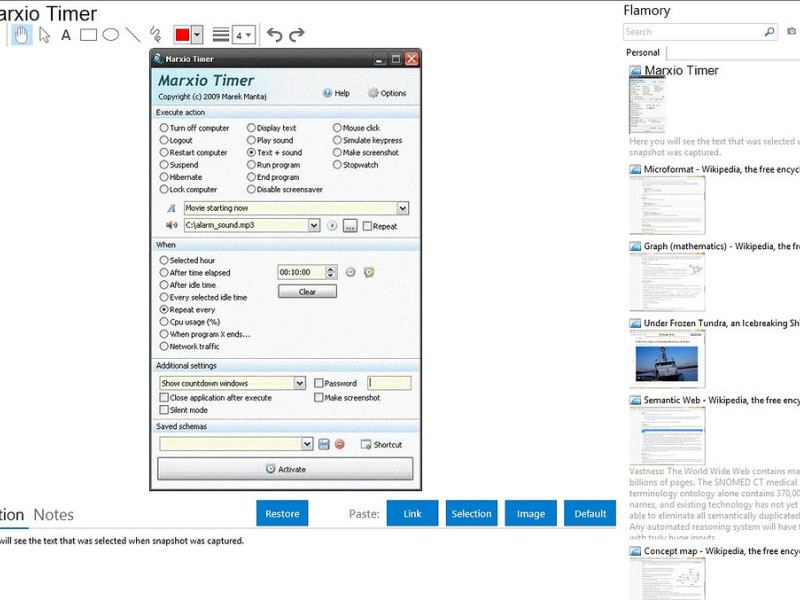
Task: Select the arrow pointer tool
Action: [44, 35]
